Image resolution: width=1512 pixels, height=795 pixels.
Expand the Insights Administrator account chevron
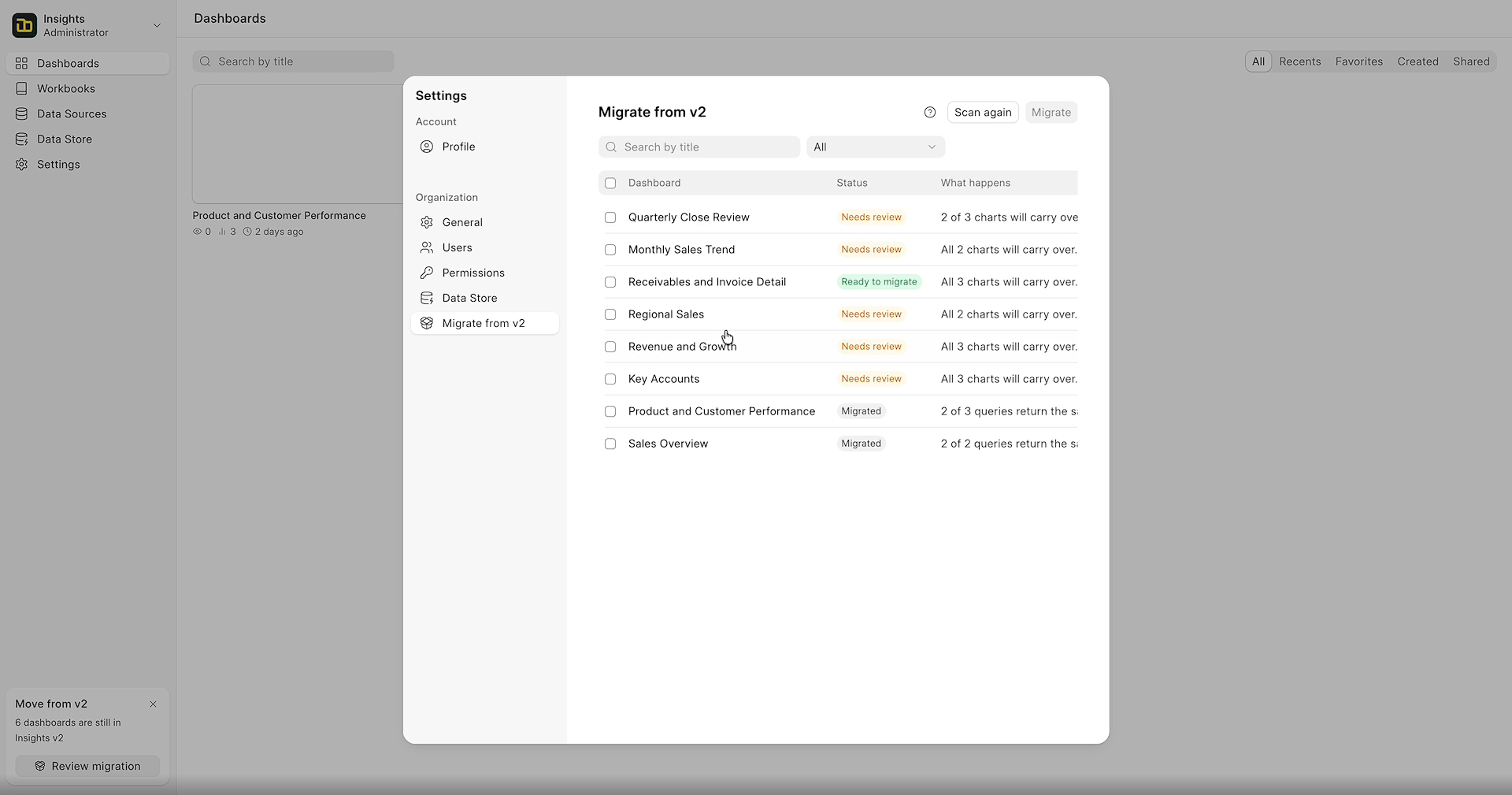pyautogui.click(x=157, y=25)
